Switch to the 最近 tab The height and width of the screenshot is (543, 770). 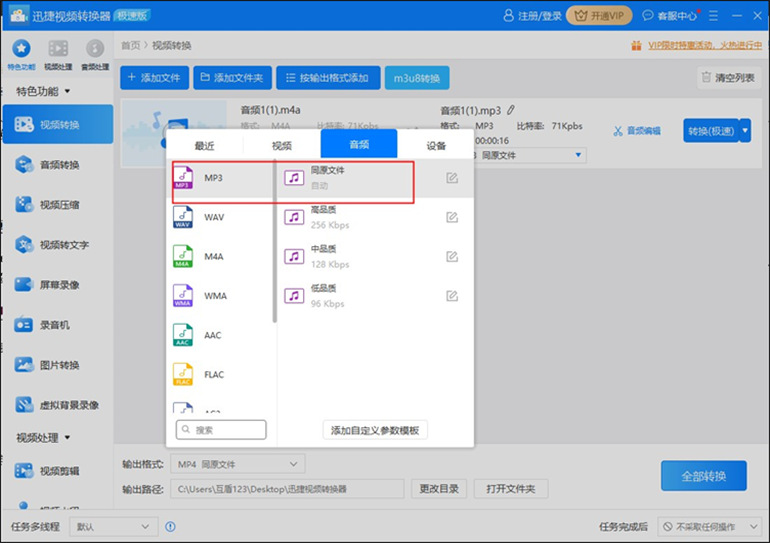click(204, 145)
